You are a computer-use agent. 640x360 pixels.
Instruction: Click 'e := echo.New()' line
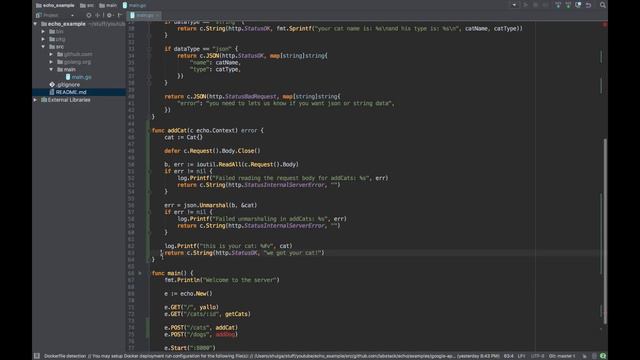(188, 293)
